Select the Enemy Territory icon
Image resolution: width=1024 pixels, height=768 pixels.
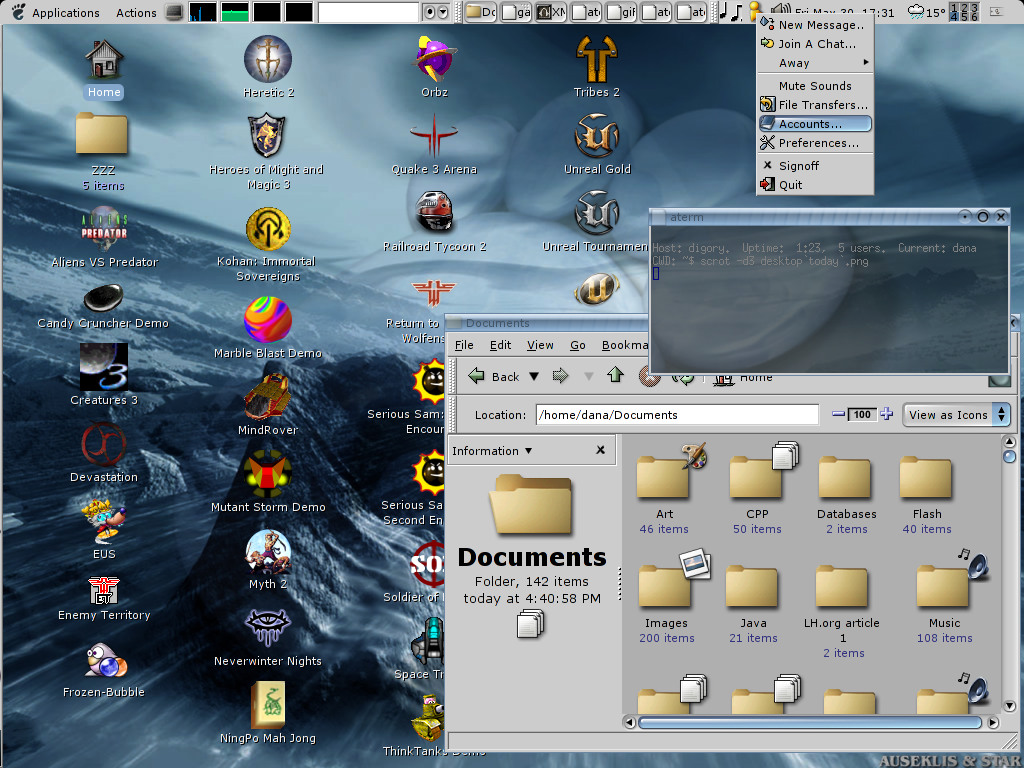(x=104, y=590)
